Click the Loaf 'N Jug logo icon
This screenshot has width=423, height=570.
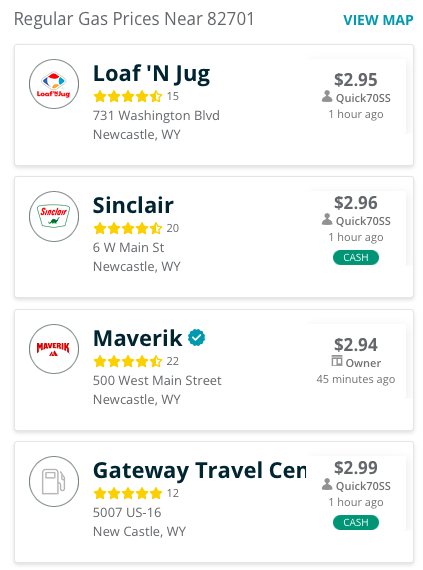54,84
